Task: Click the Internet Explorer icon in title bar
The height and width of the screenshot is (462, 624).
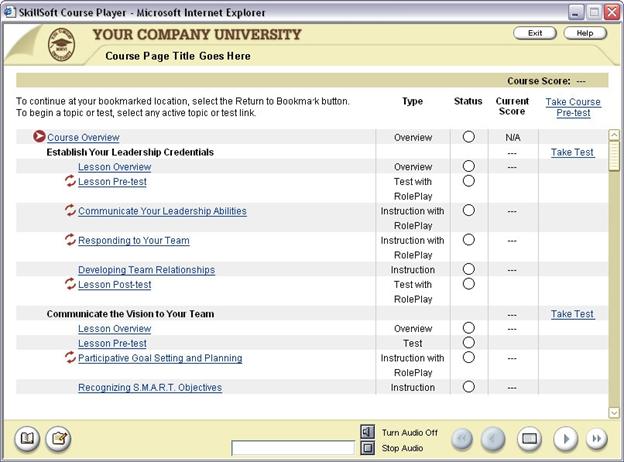Action: click(x=10, y=12)
